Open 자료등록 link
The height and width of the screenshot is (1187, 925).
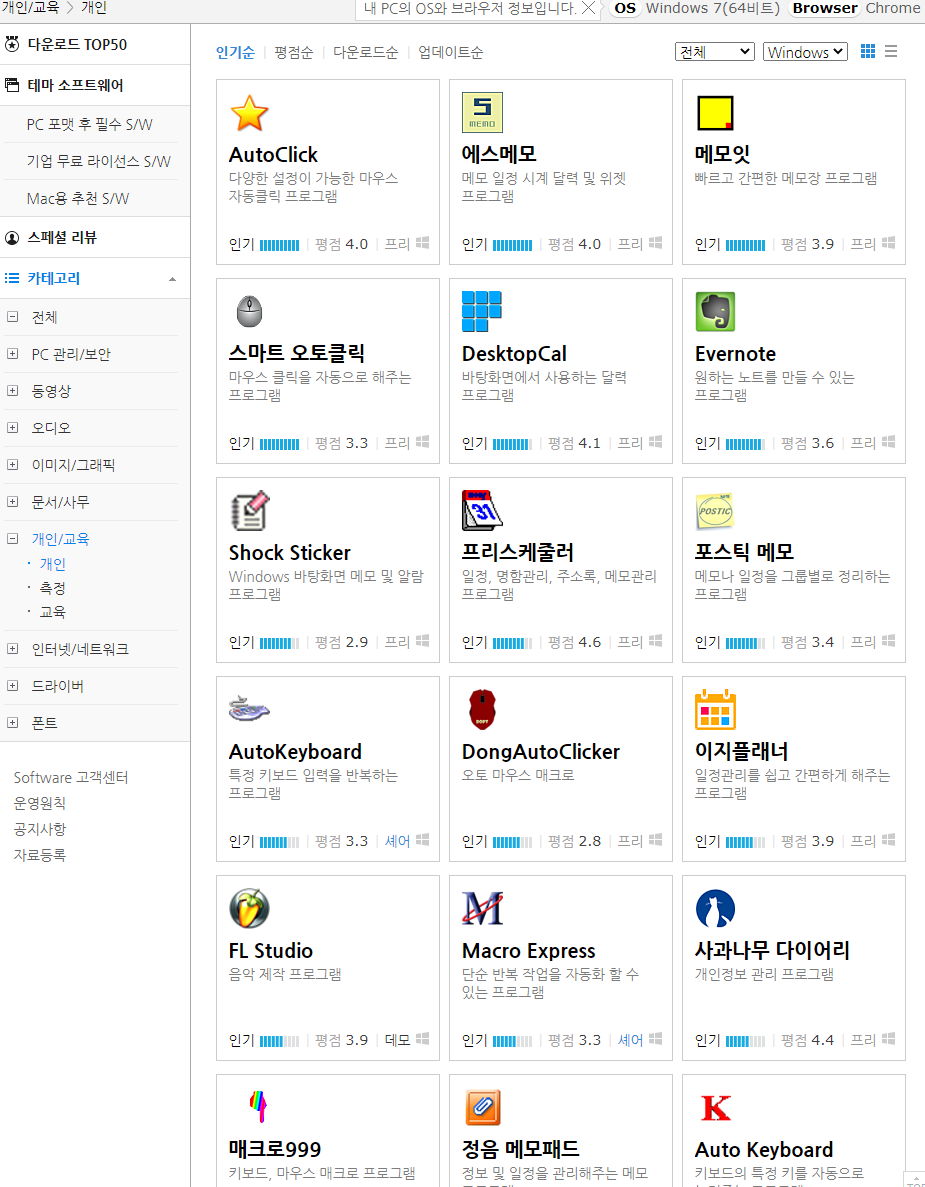(x=39, y=855)
